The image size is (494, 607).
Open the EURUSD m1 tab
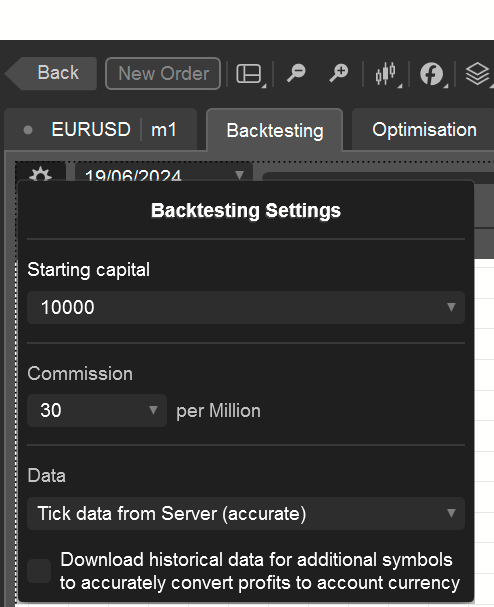(101, 130)
